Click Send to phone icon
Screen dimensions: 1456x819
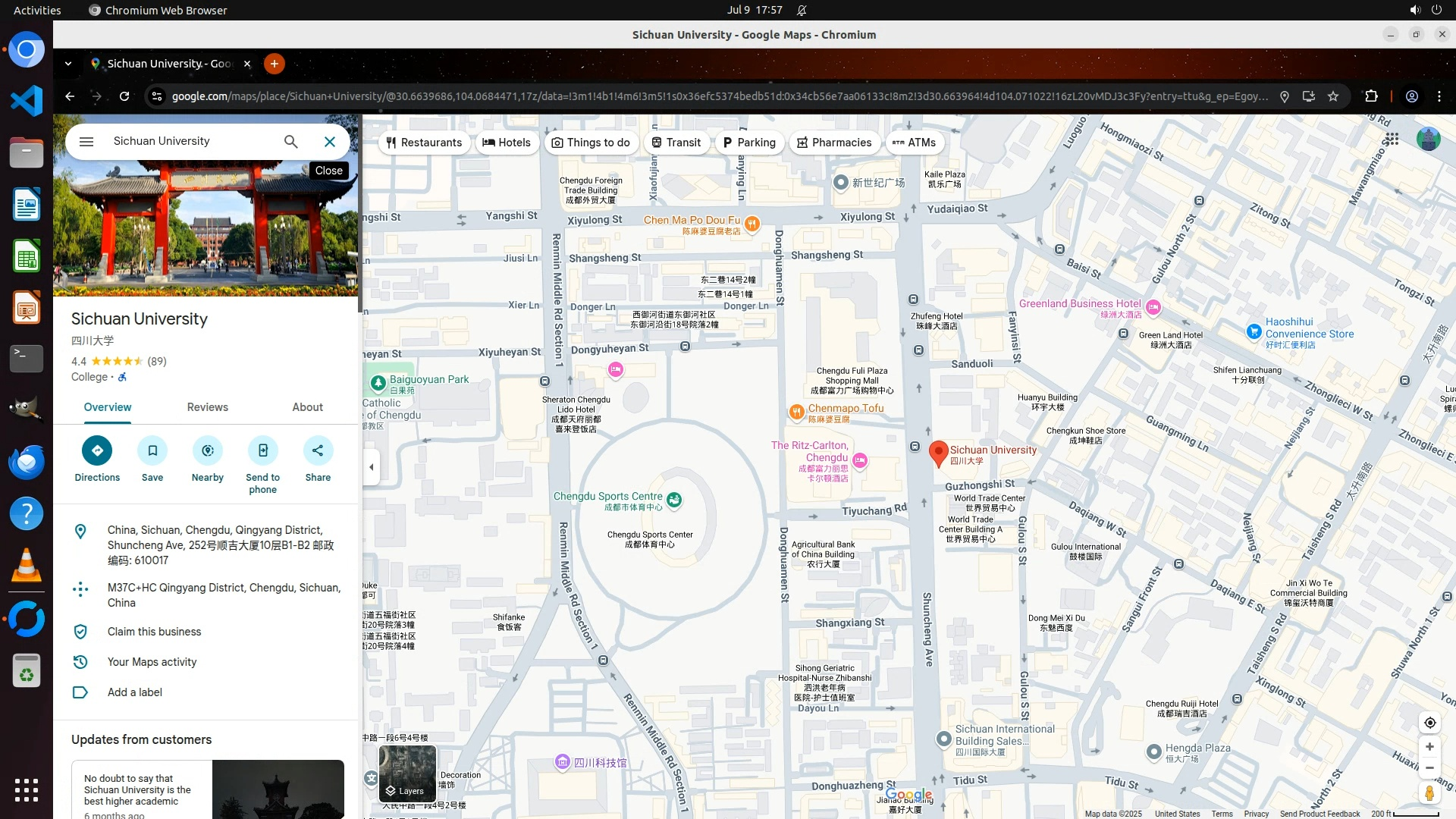[262, 450]
